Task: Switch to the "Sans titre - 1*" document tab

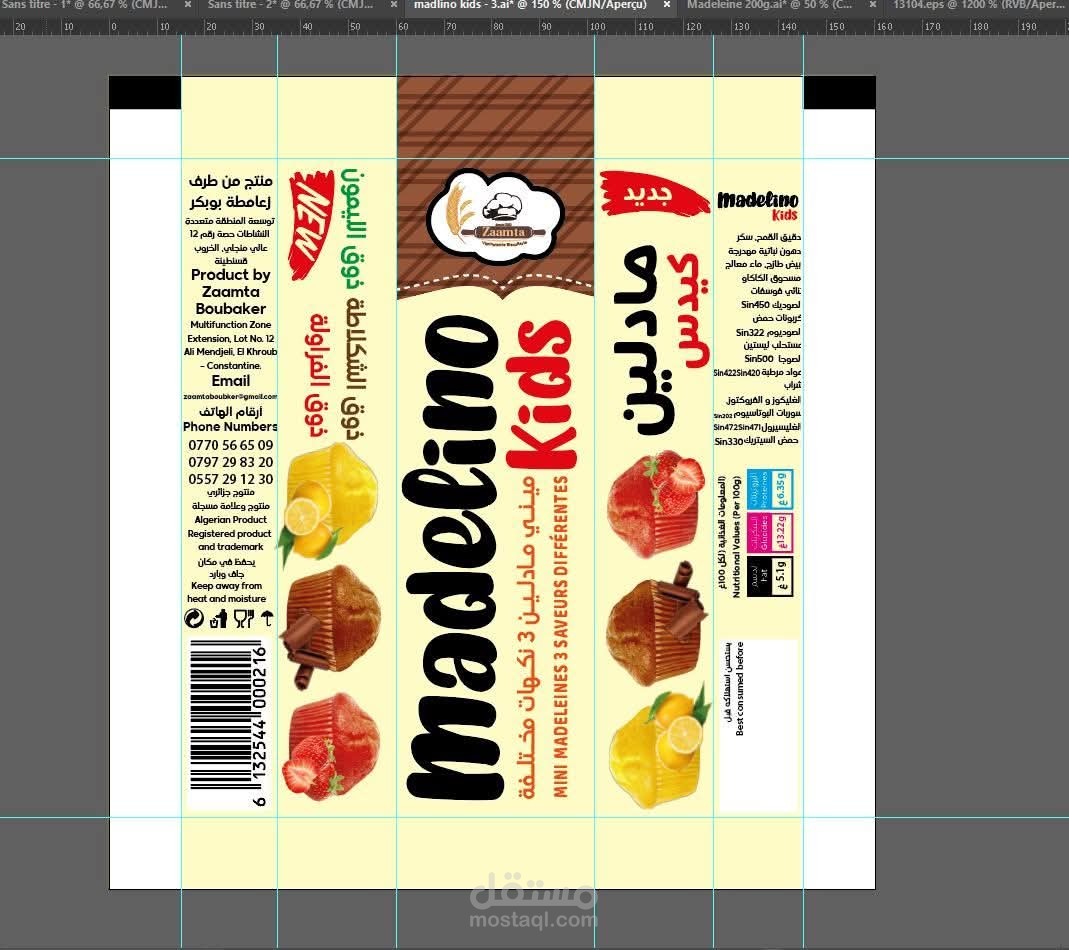Action: pyautogui.click(x=85, y=5)
